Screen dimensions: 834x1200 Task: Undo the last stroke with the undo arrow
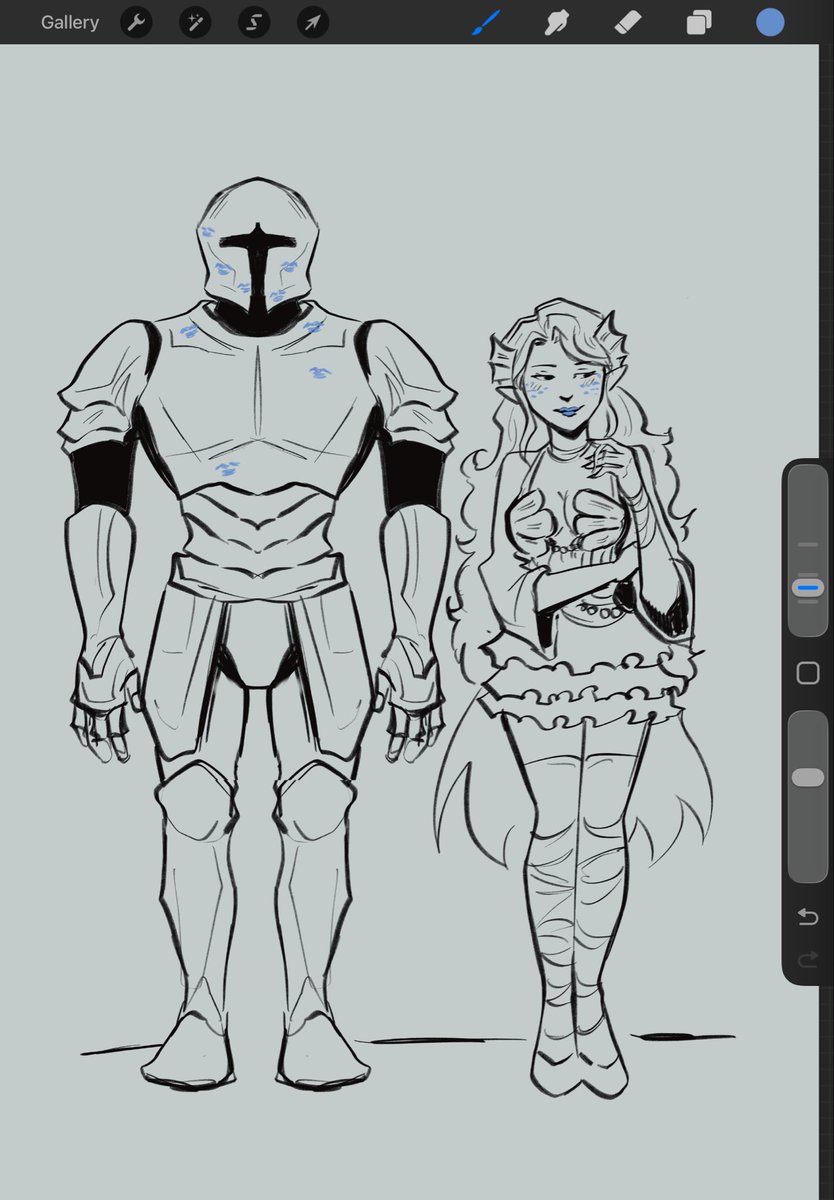point(807,915)
